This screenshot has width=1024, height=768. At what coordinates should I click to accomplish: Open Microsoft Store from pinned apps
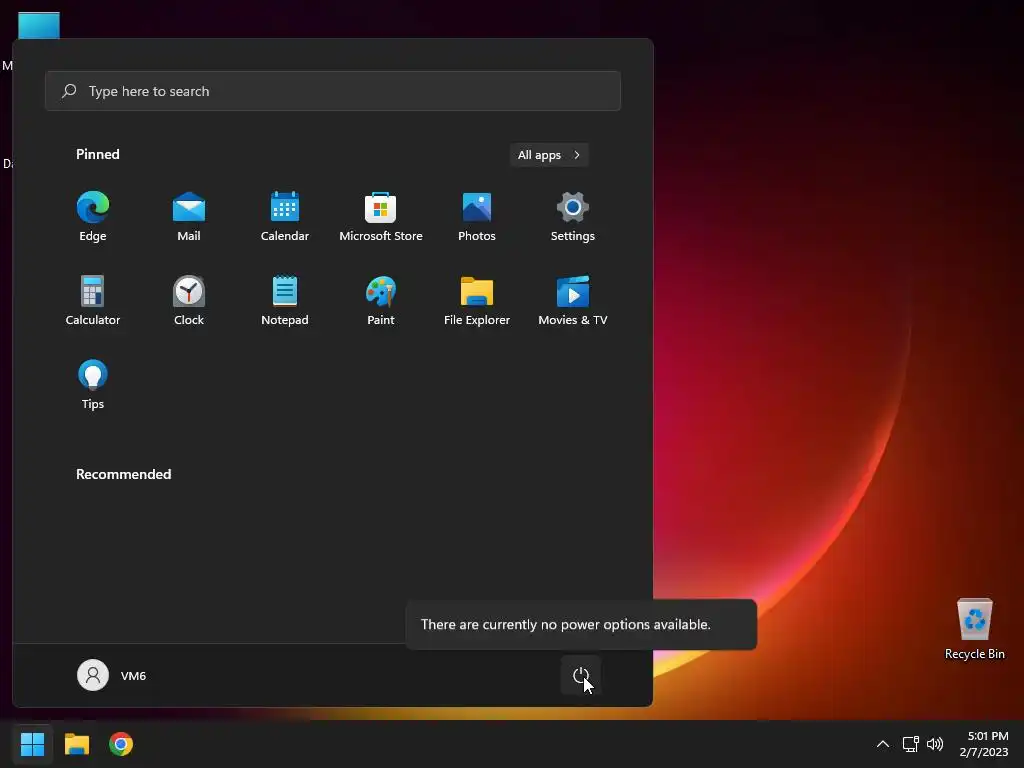pos(381,217)
